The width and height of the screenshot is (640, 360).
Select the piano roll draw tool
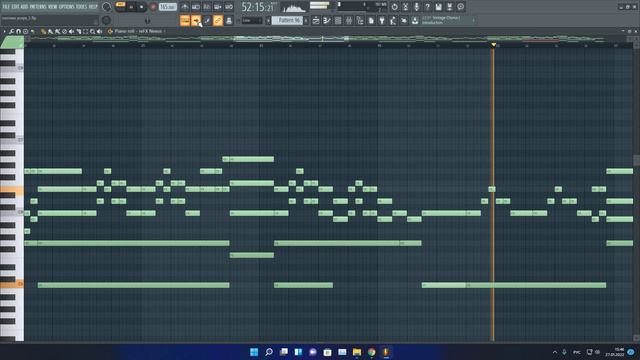(x=43, y=31)
